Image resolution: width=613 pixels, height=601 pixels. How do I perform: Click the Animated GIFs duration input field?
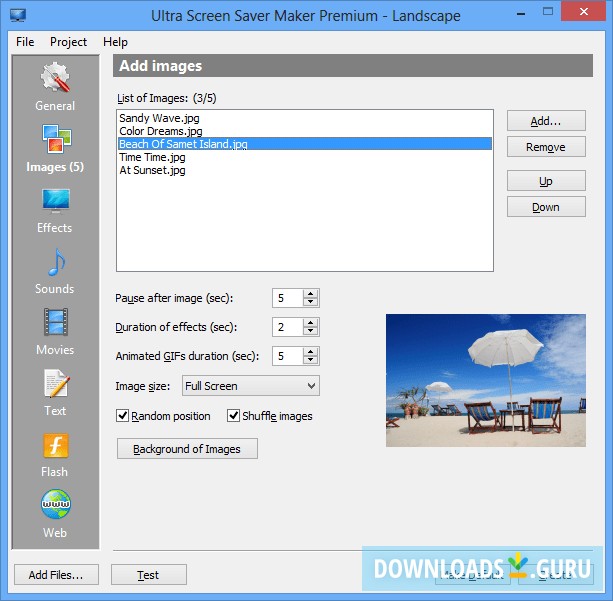tap(288, 356)
